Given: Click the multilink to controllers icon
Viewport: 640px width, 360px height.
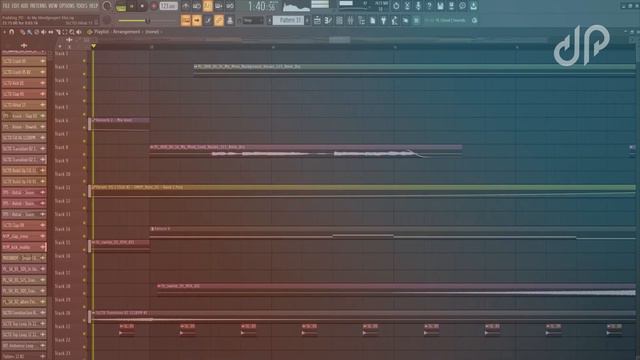Looking at the screenshot, I should coord(230,20).
